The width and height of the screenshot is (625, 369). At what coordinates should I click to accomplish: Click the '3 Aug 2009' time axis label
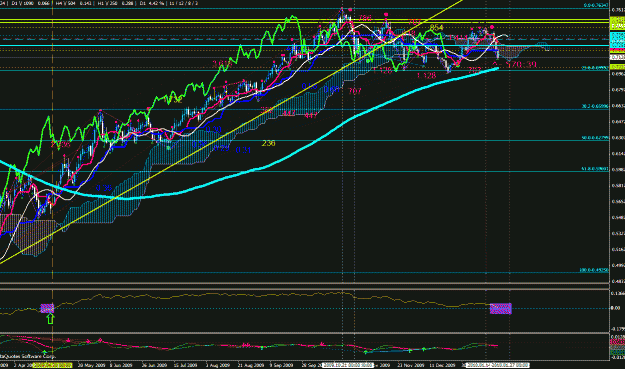pos(218,365)
